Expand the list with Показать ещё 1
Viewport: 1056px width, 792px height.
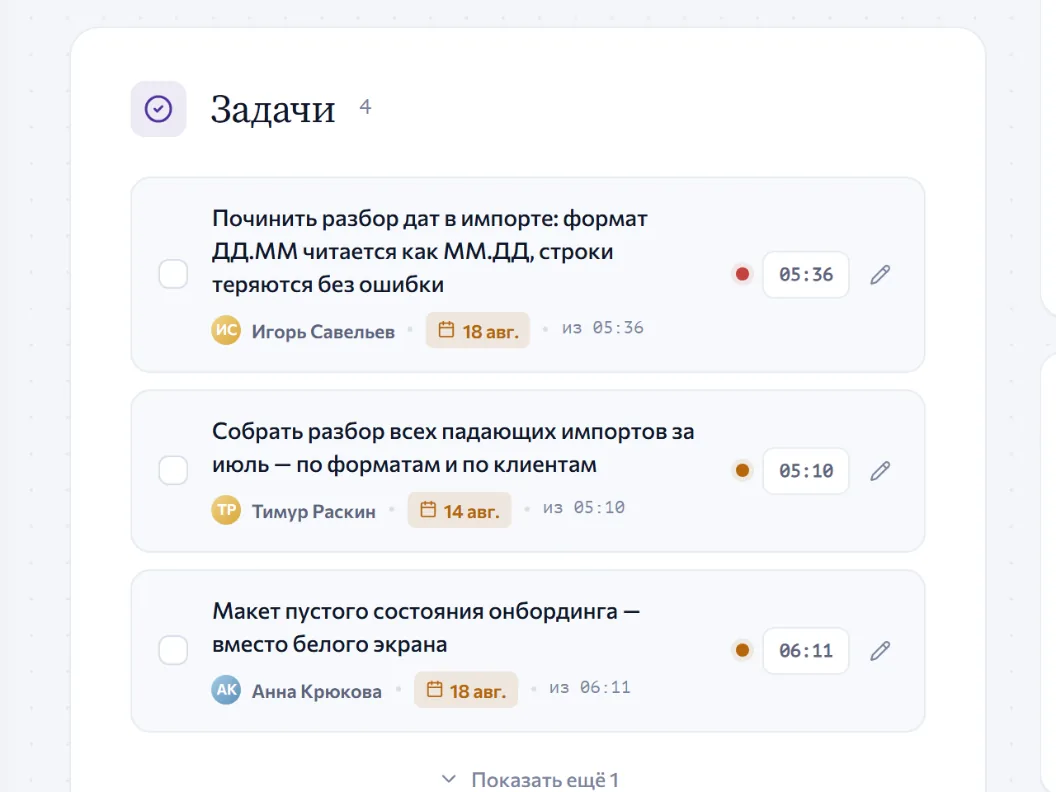pyautogui.click(x=529, y=779)
